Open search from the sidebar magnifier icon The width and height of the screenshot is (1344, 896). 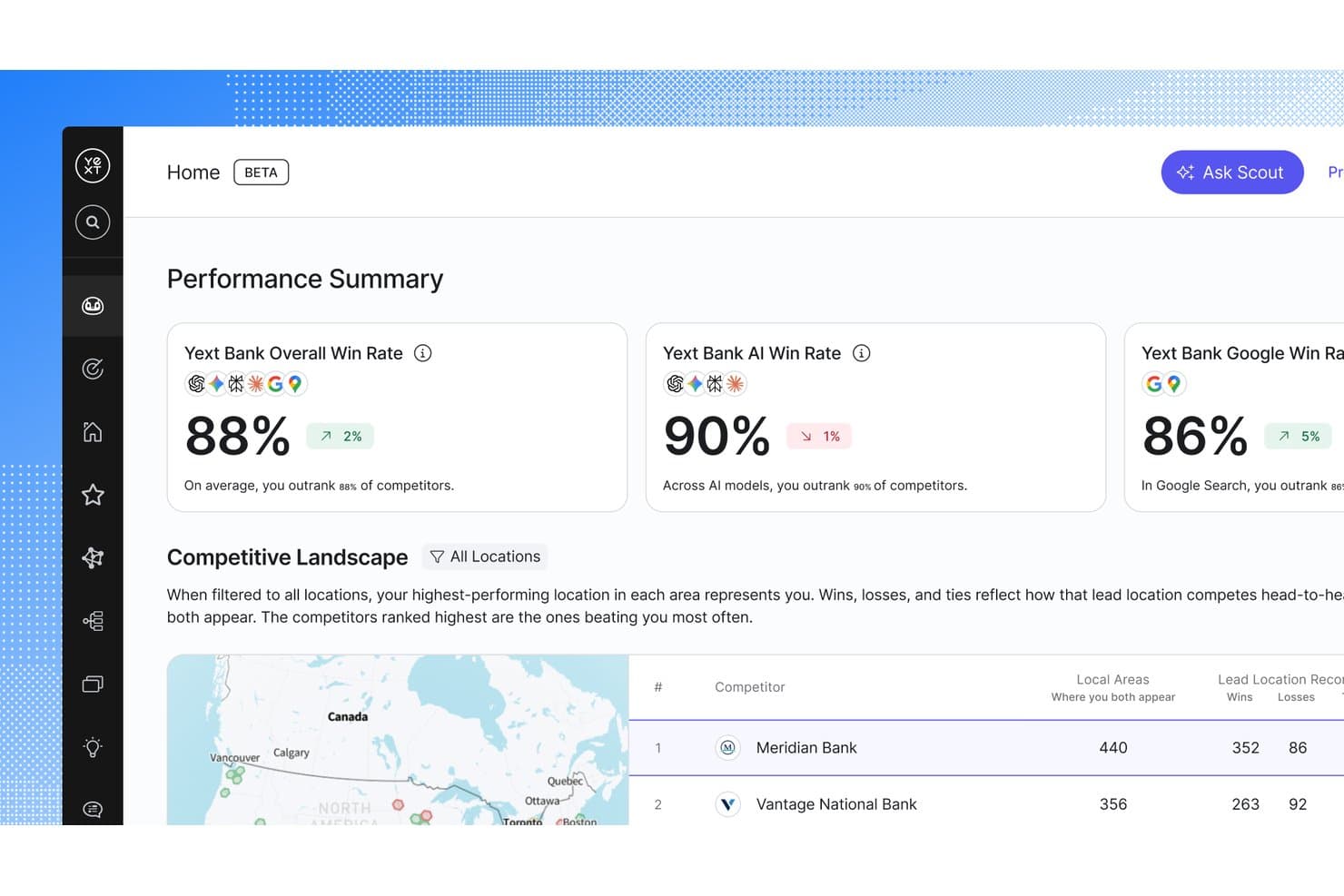[93, 222]
